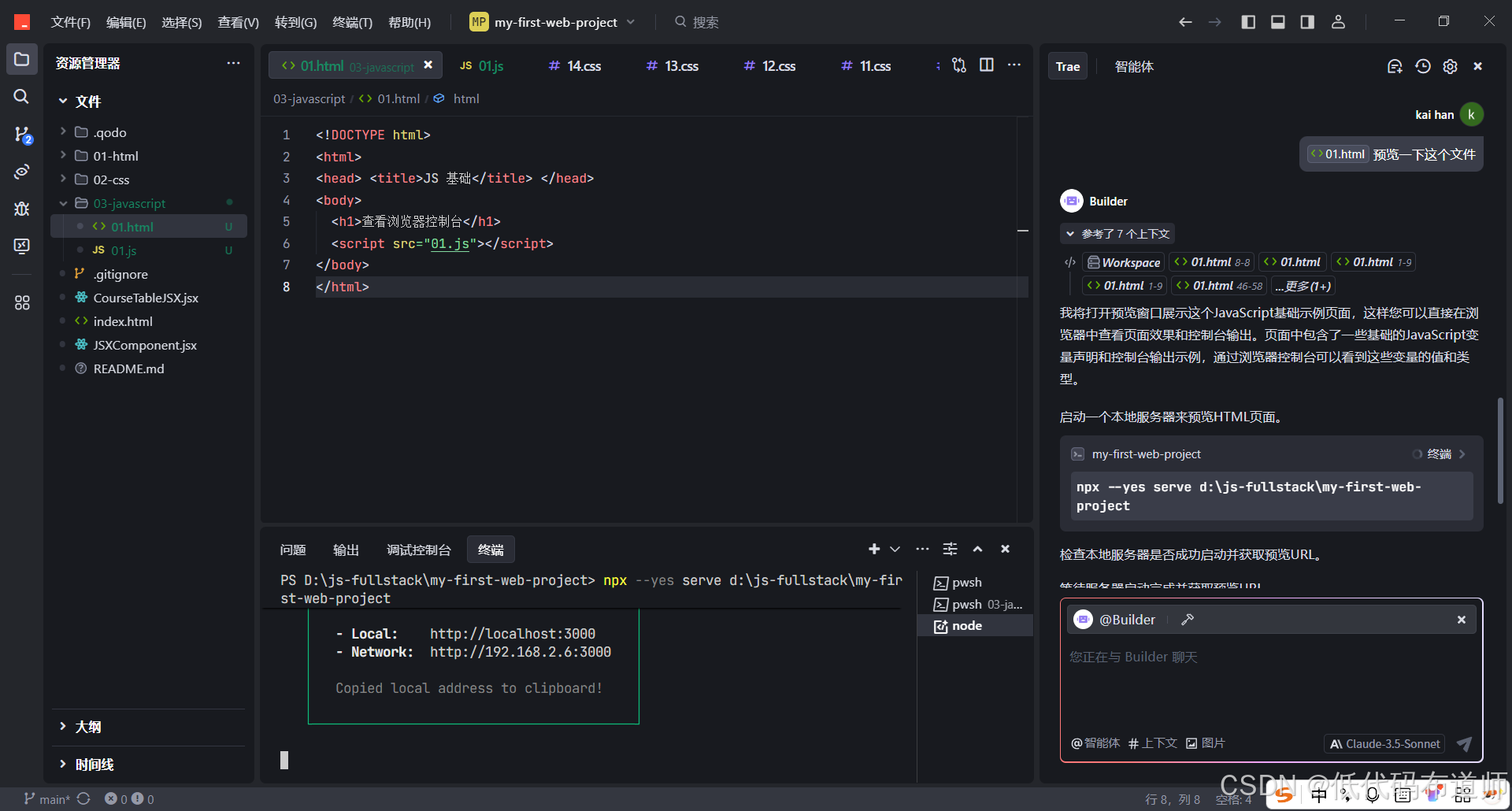Open the Search view in activity bar
Image resolution: width=1512 pixels, height=811 pixels.
22,97
